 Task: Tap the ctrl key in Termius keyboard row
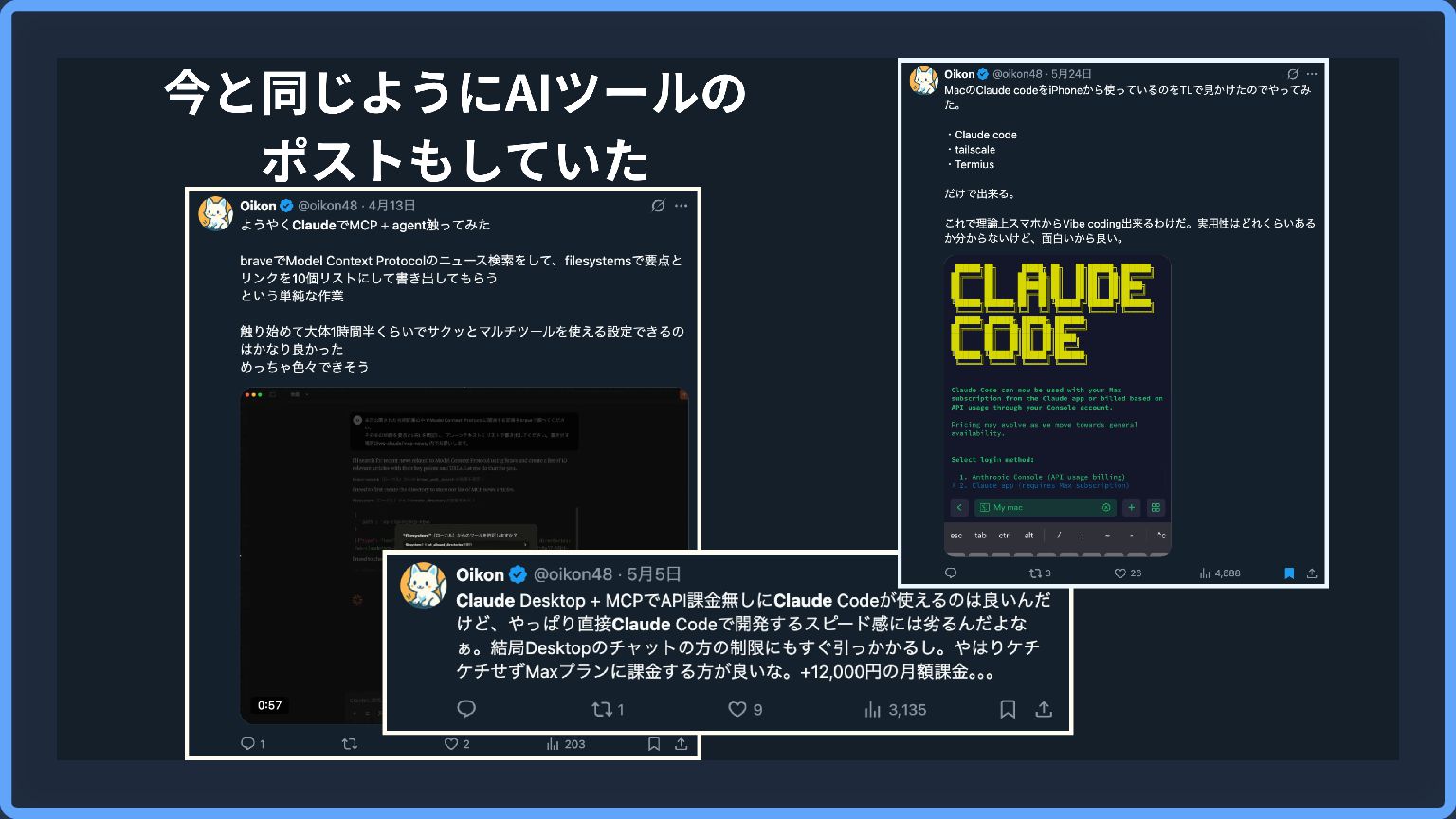click(x=1005, y=536)
